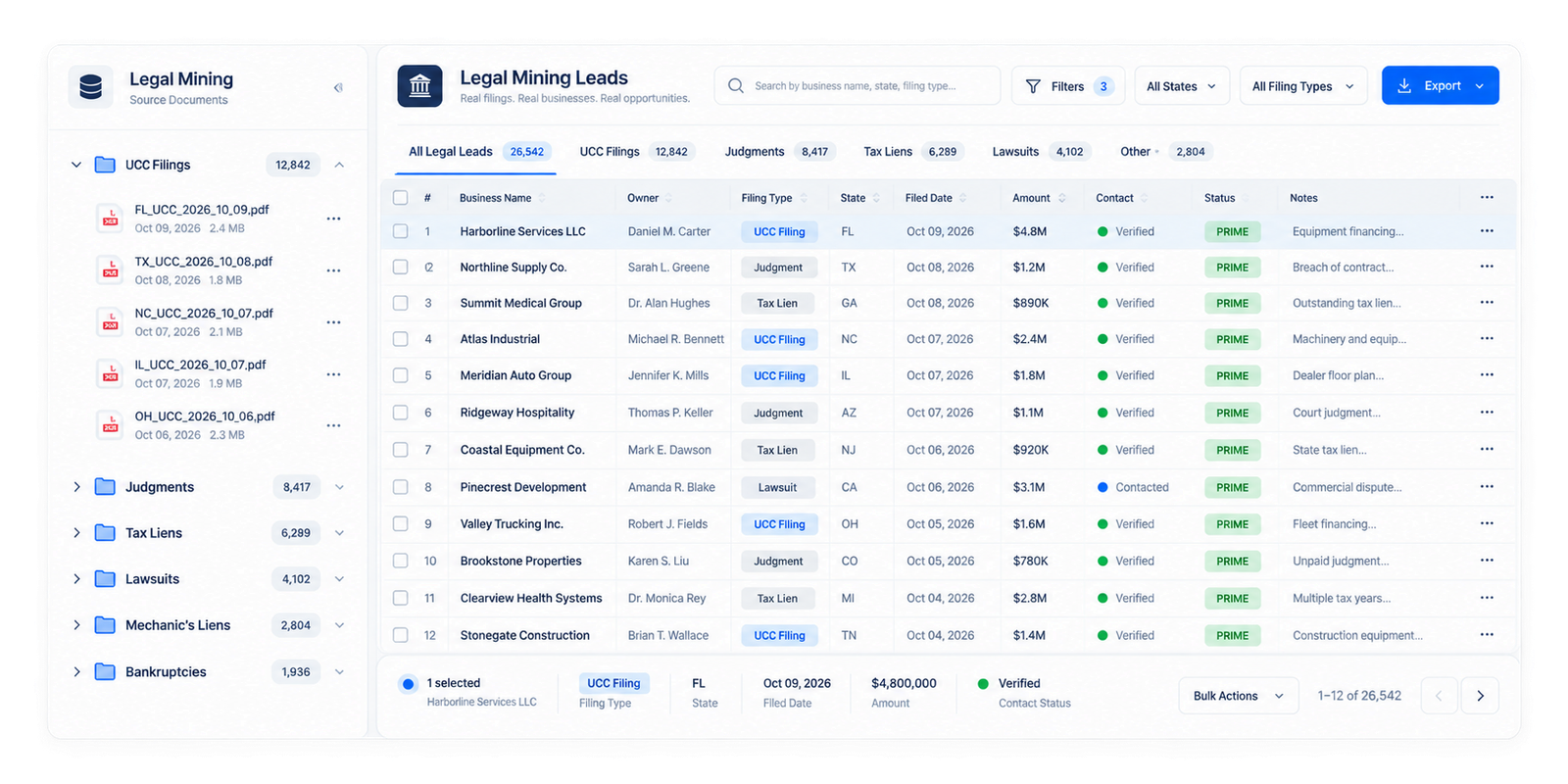Go to the next page of leads
Screen dimensions: 1568x784
1480,696
